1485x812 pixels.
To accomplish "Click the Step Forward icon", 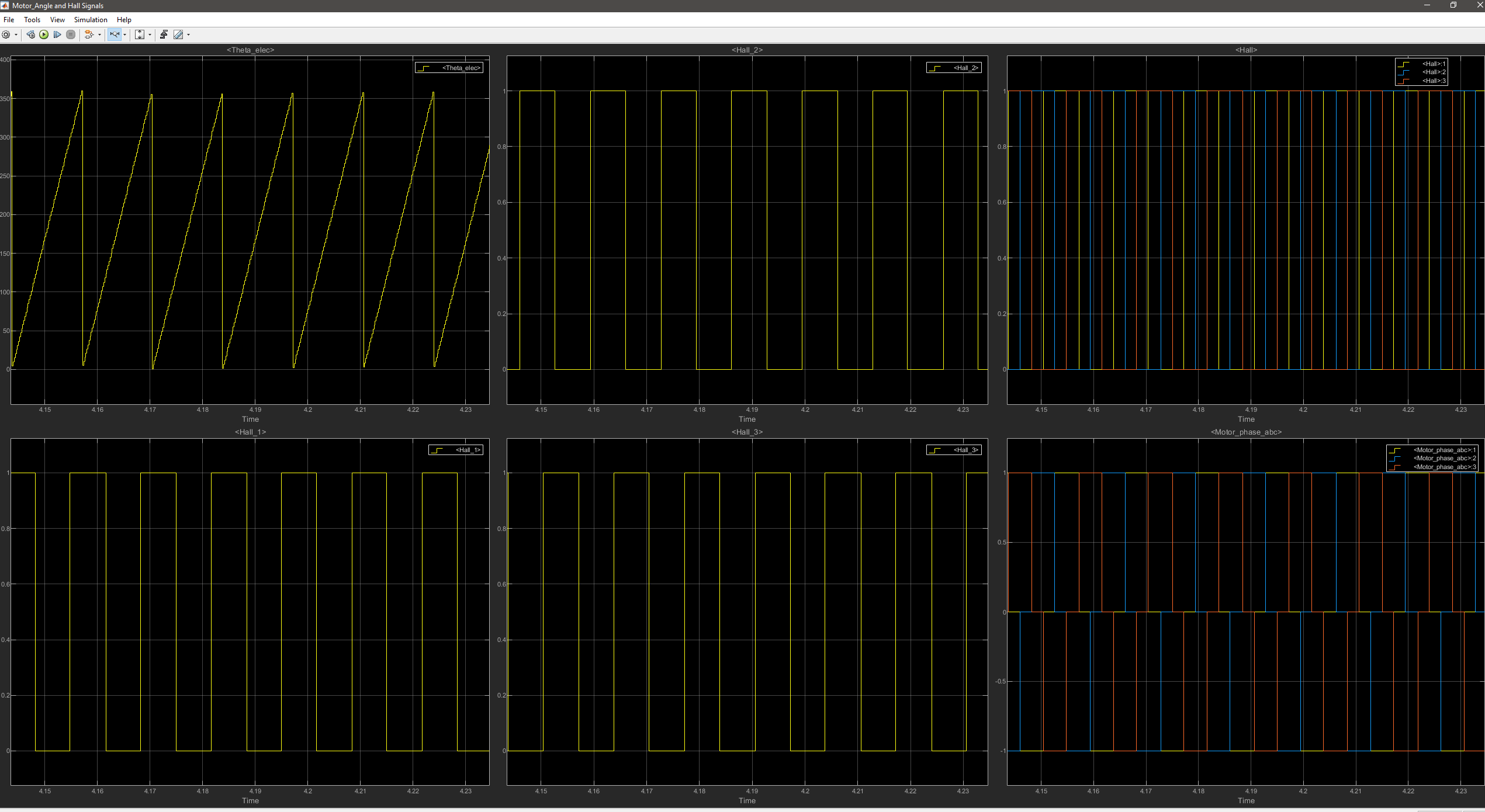I will tap(57, 35).
